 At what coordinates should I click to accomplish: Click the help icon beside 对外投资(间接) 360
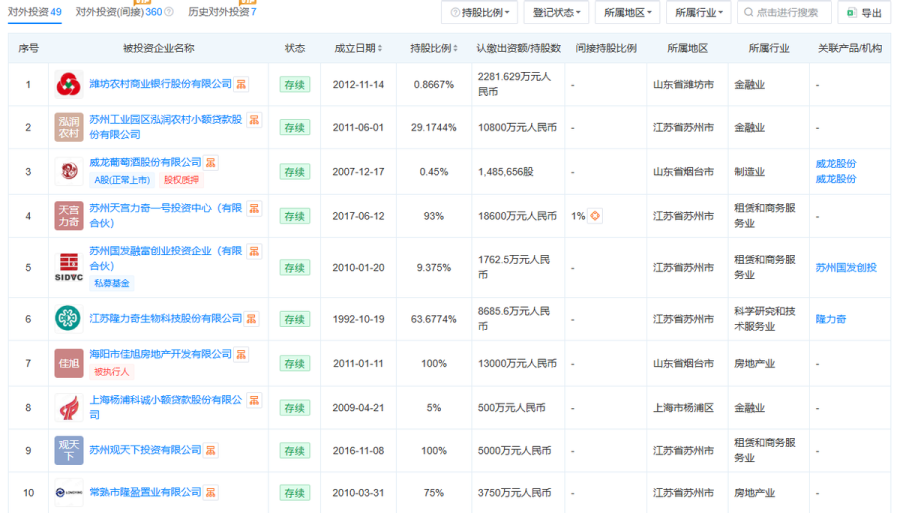pos(168,12)
